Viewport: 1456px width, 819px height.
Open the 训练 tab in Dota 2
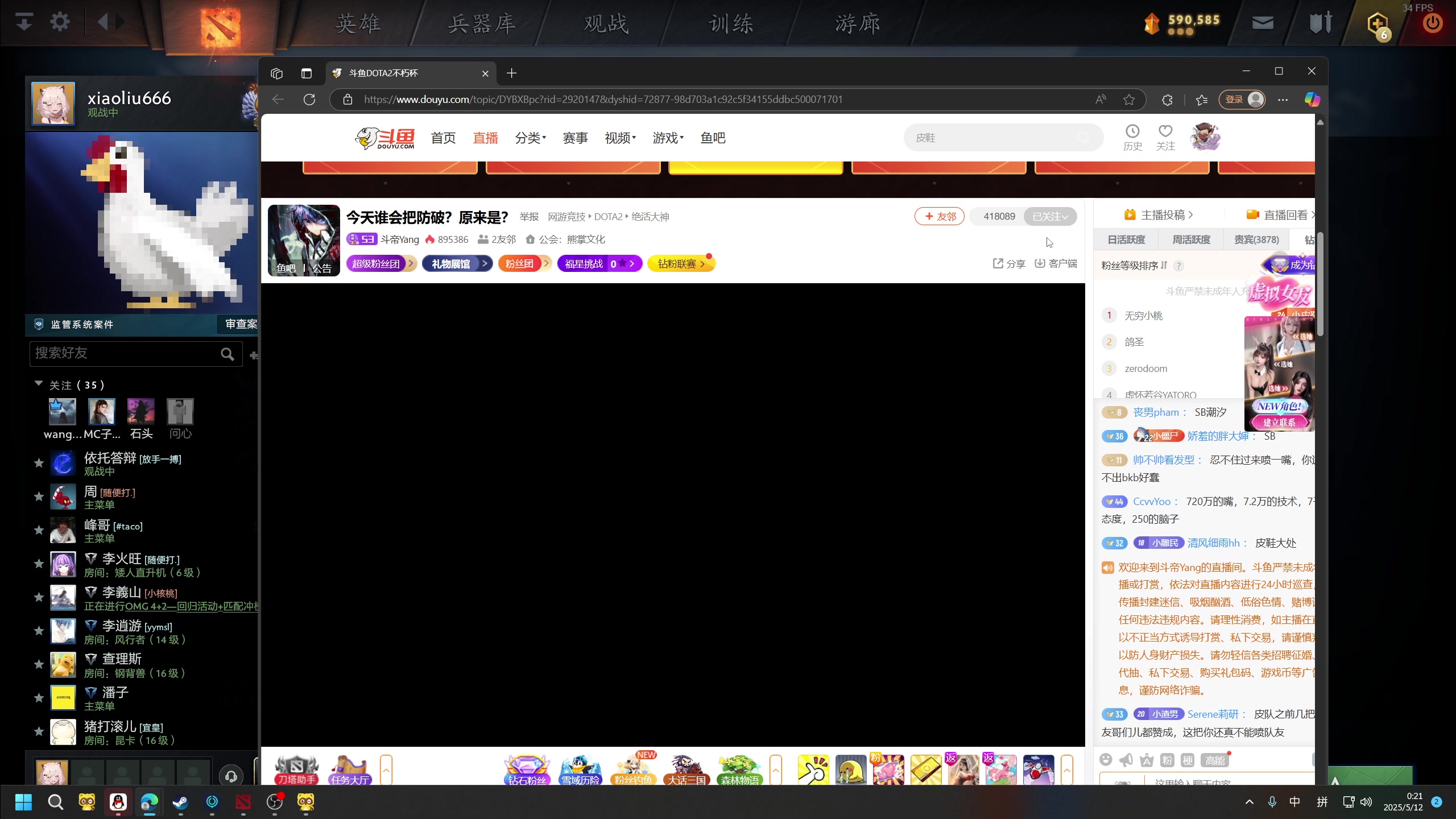point(731,24)
